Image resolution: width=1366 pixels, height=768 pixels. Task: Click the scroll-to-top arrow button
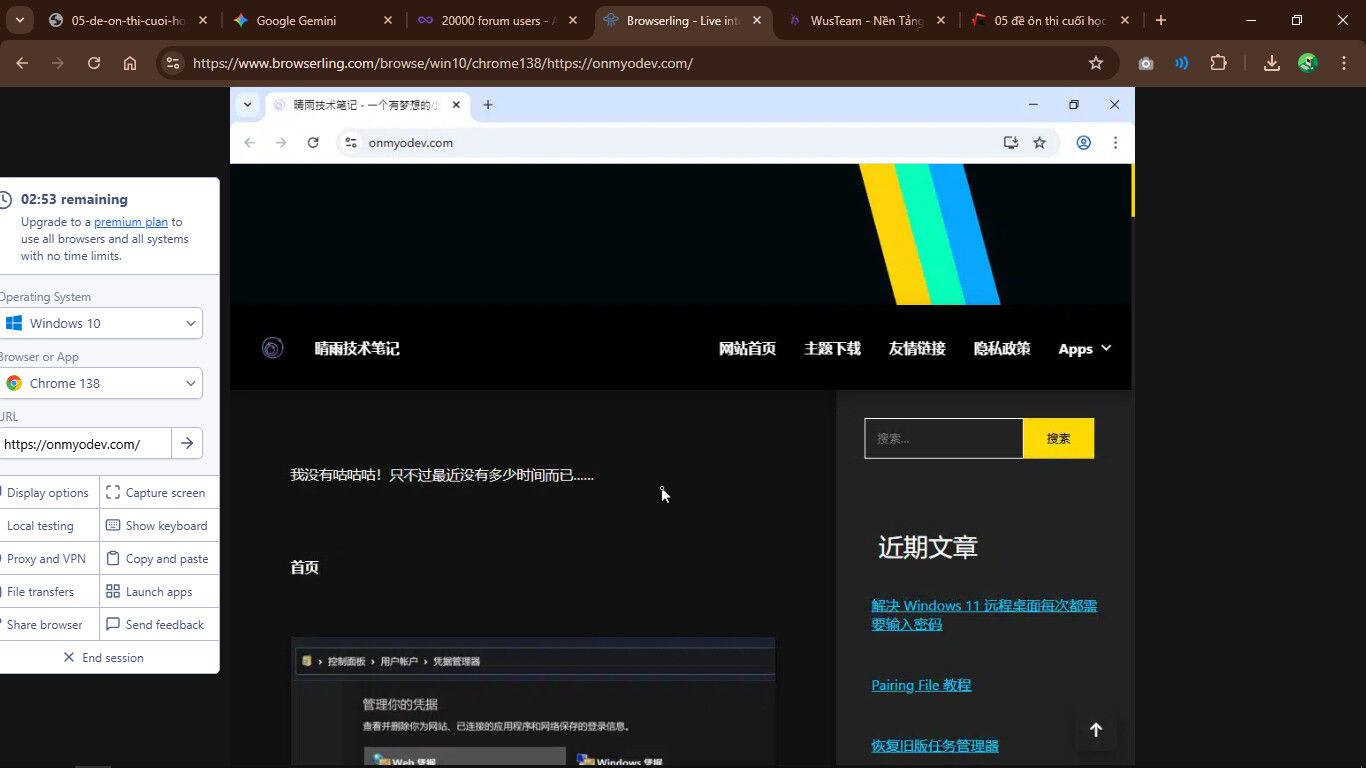tap(1095, 730)
